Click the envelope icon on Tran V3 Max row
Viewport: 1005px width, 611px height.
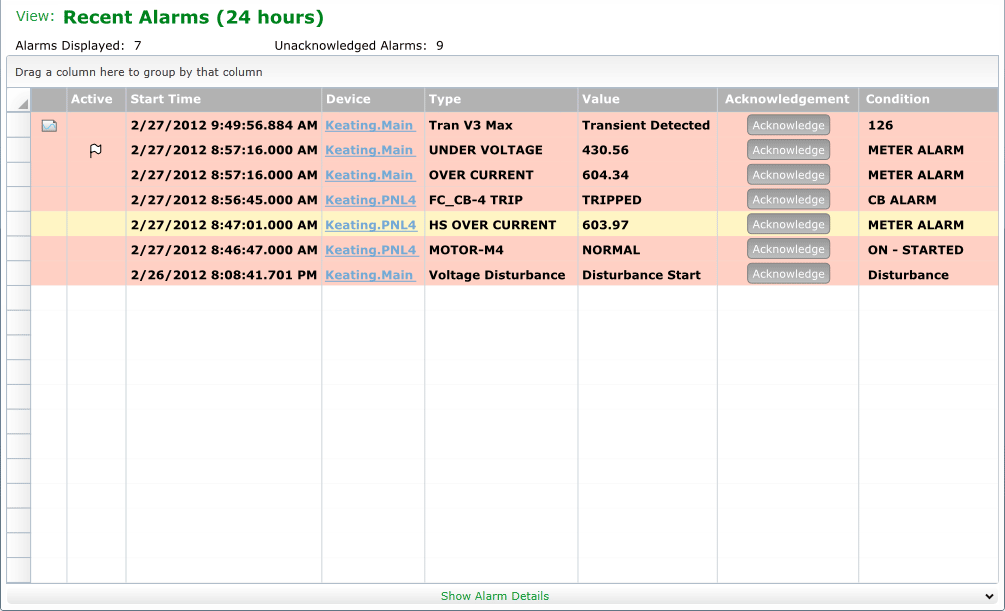[x=49, y=126]
